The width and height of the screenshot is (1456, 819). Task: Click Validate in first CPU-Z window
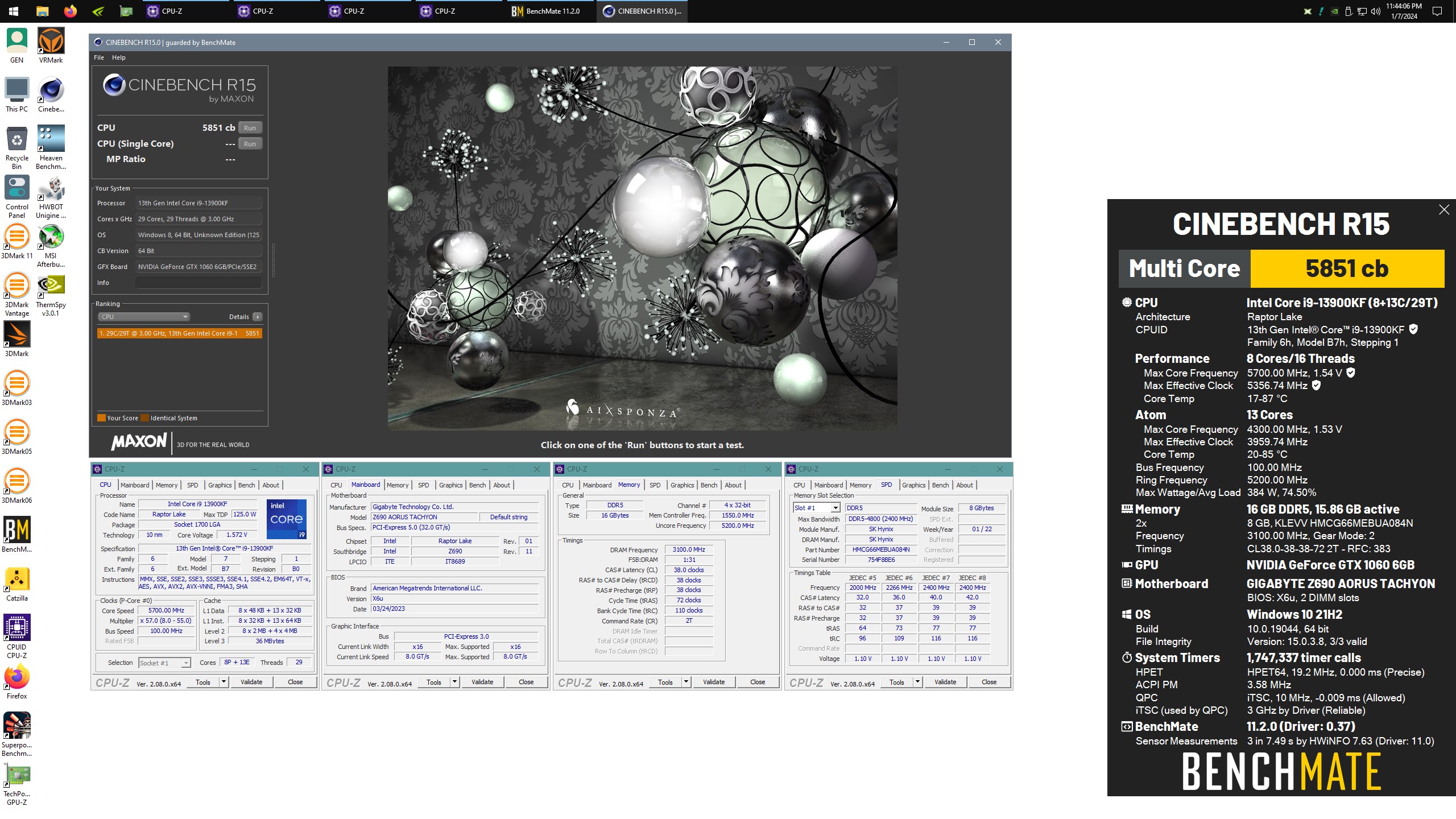(251, 682)
